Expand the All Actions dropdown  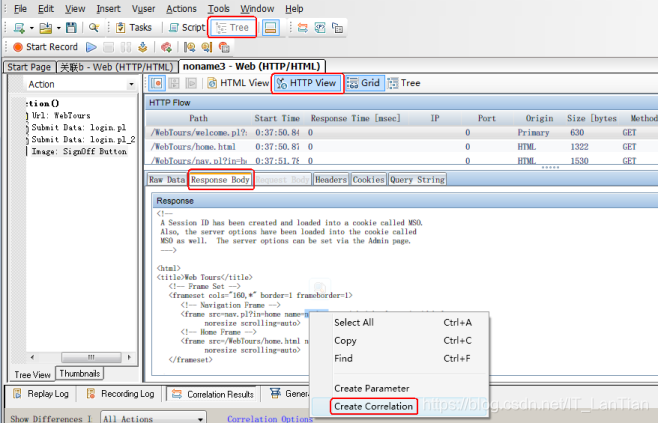(201, 419)
